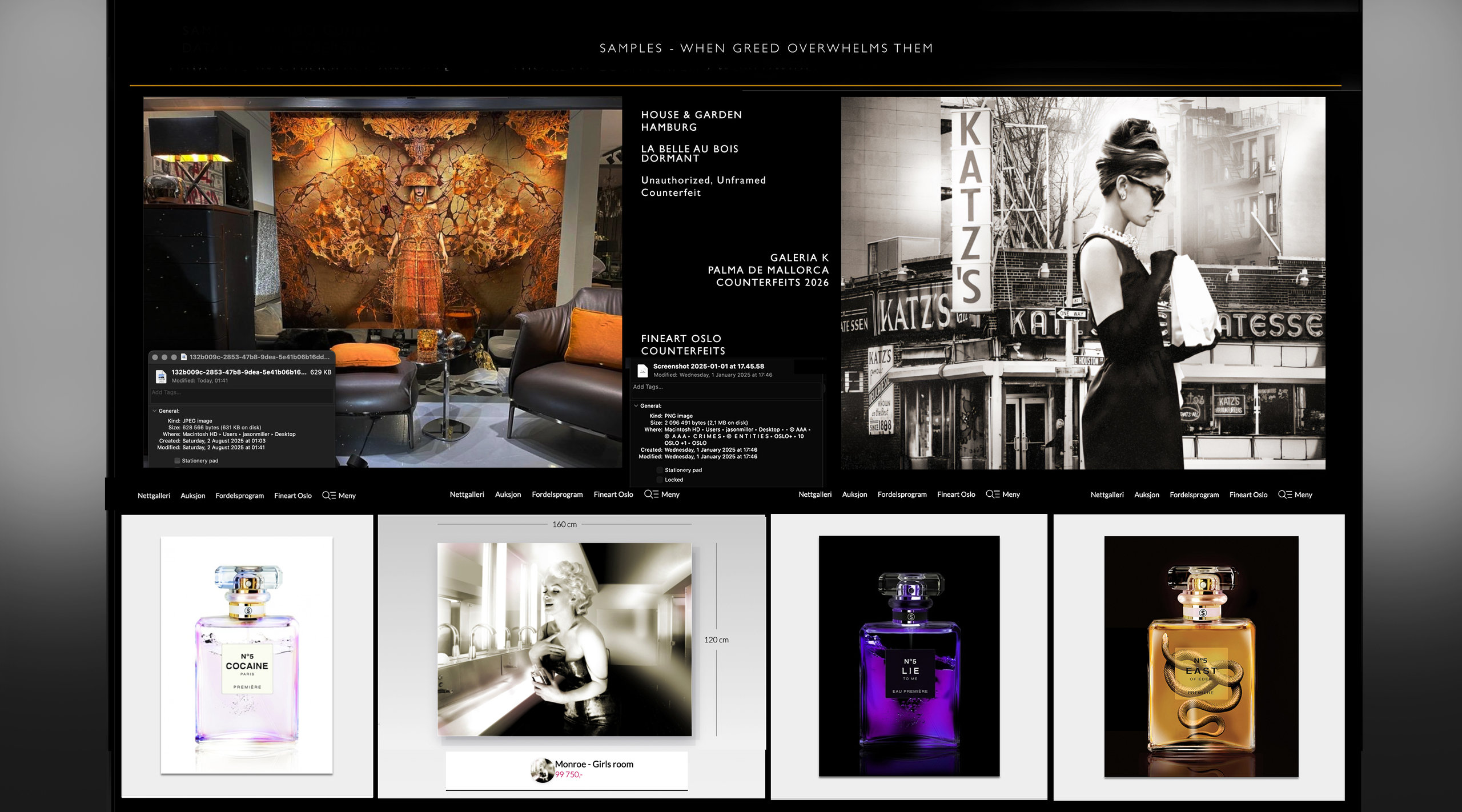Click the heading 'SAMPLES - WHEN GREED OVERWHELMS THEM'

[766, 49]
